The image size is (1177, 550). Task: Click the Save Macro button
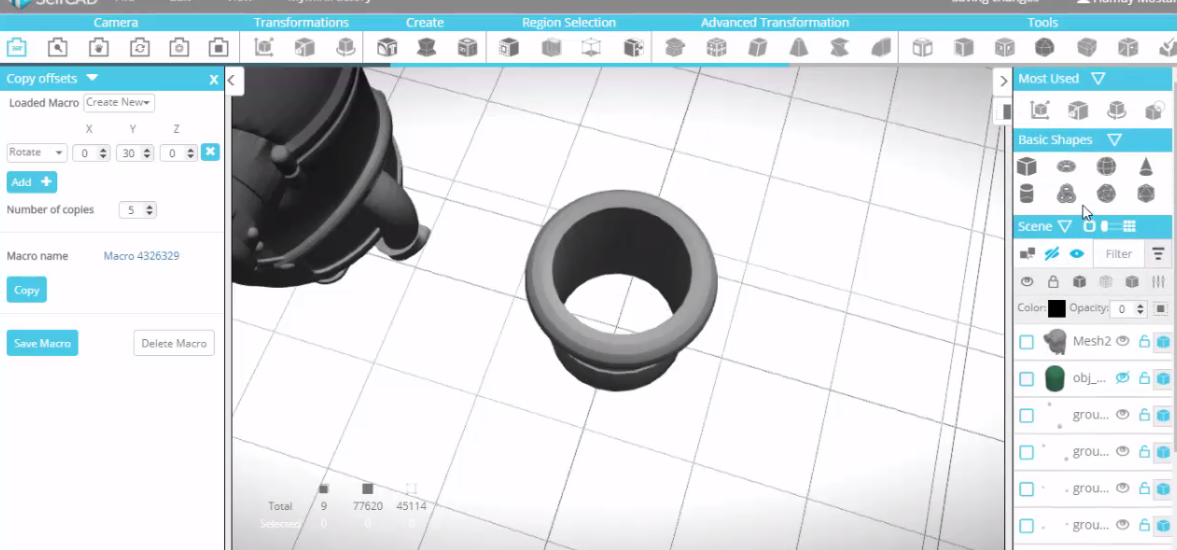click(x=42, y=343)
